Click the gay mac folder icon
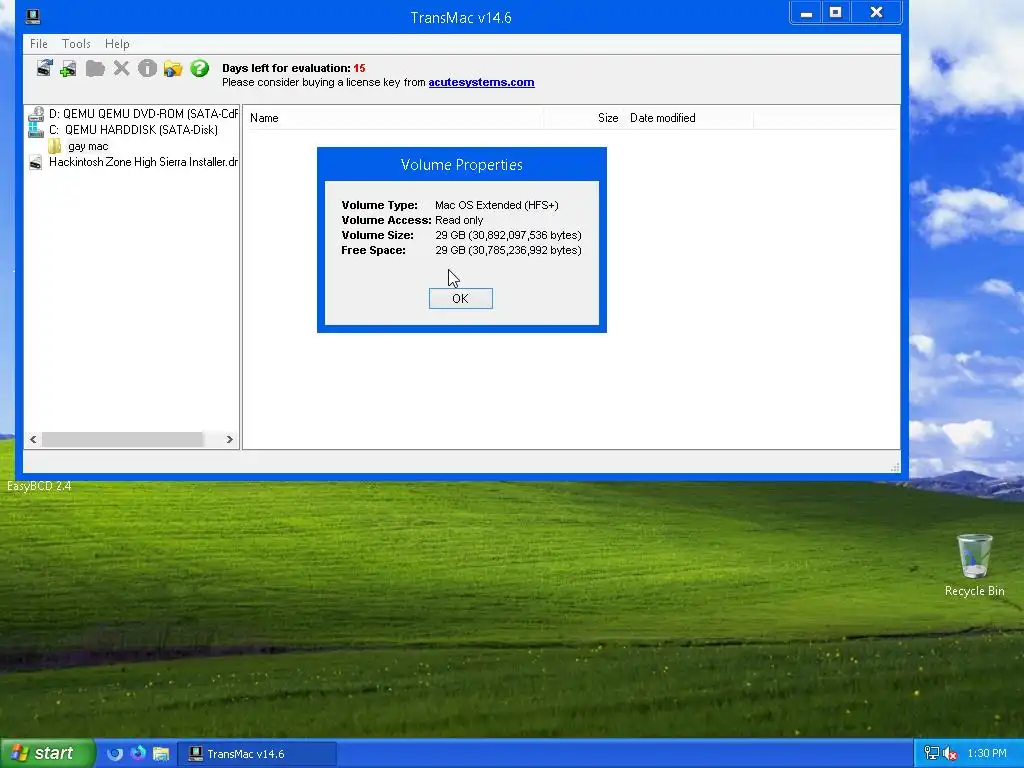The height and width of the screenshot is (768, 1024). pos(55,146)
